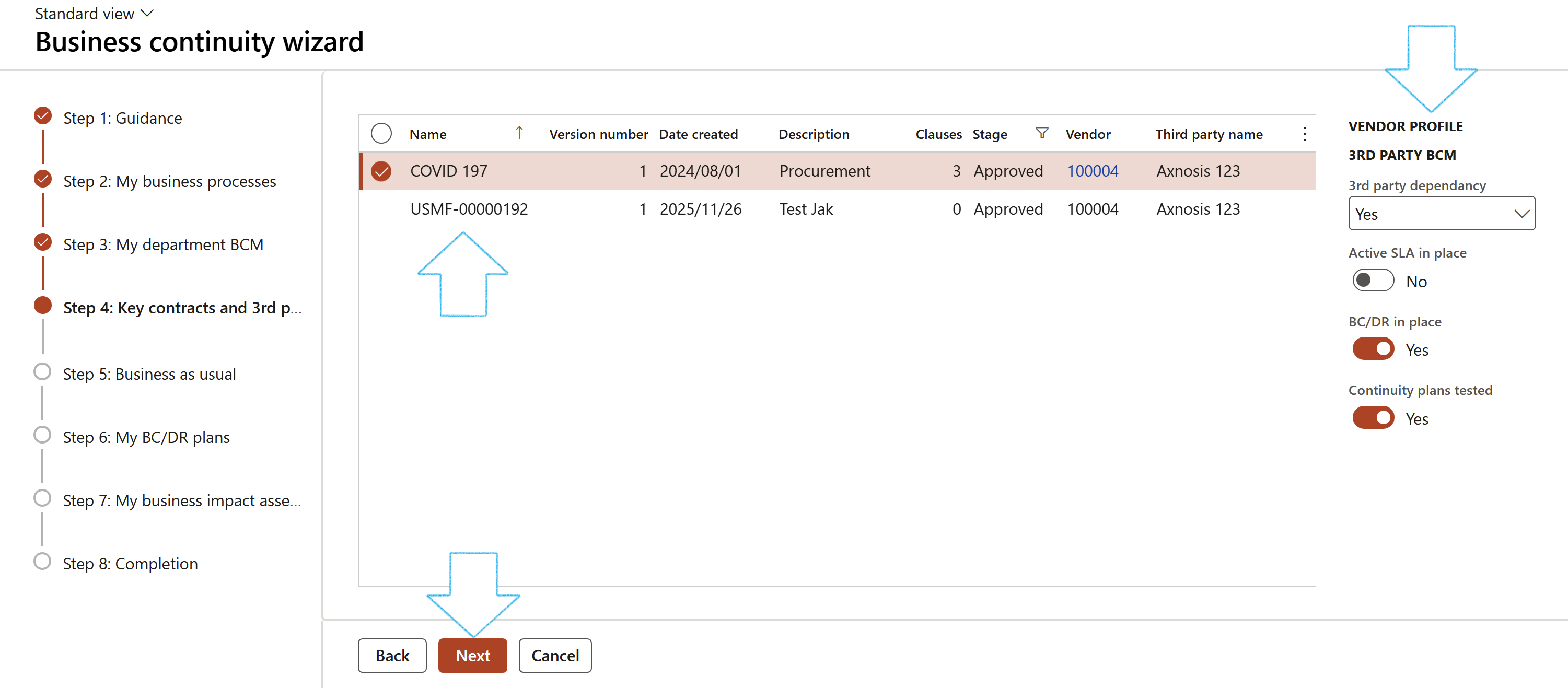Turn off the BC/DR in place toggle
1568x688 pixels.
click(1373, 349)
